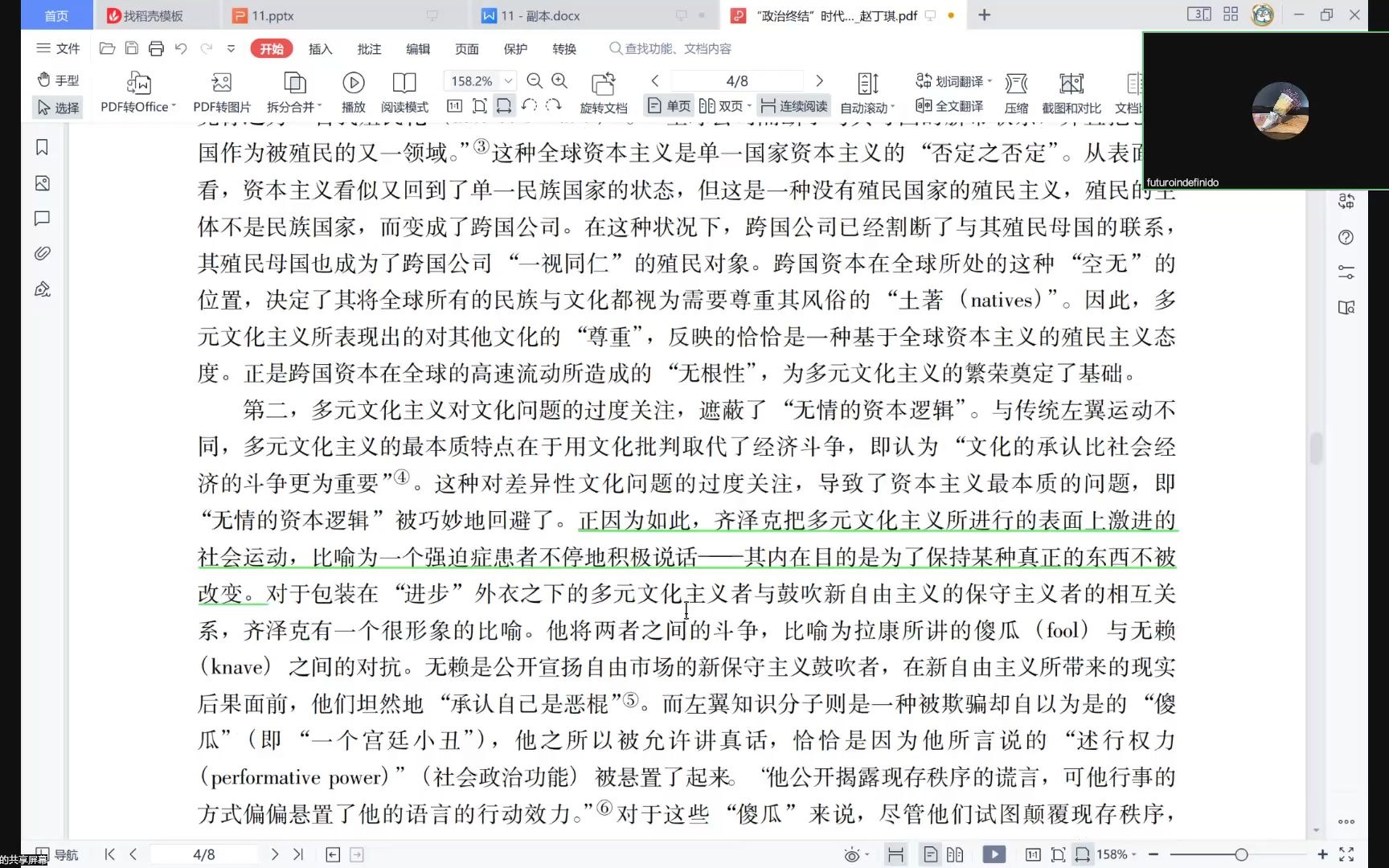Toggle 导航 navigation pane in status bar
The width and height of the screenshot is (1389, 868).
click(x=58, y=854)
